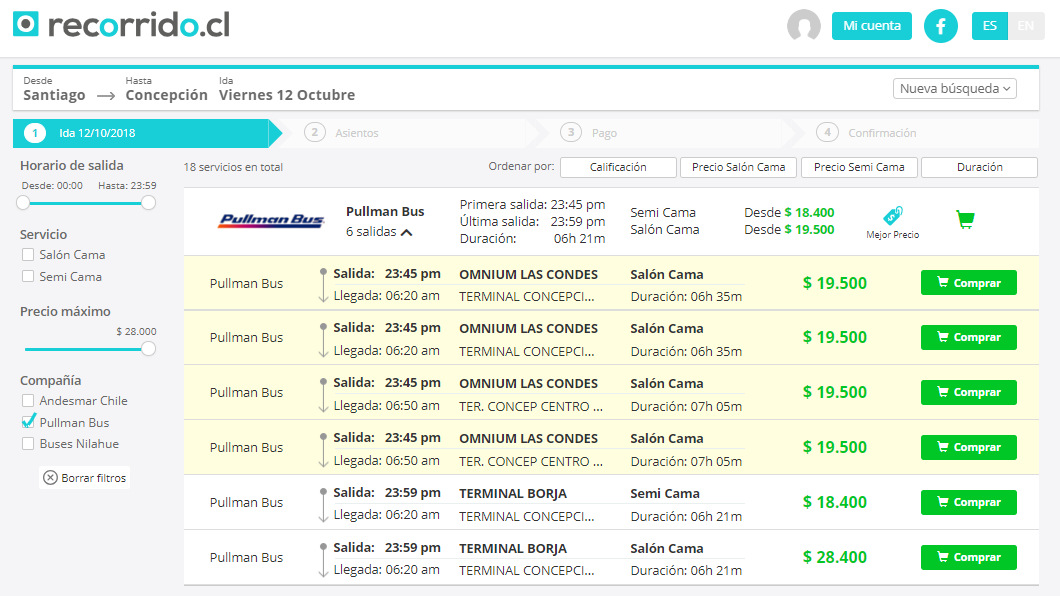Open the Nueva búsqueda dropdown
The image size is (1060, 596).
pyautogui.click(x=955, y=89)
